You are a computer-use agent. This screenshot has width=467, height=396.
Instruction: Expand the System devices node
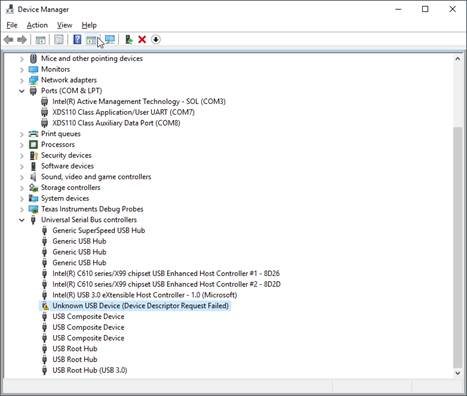22,199
